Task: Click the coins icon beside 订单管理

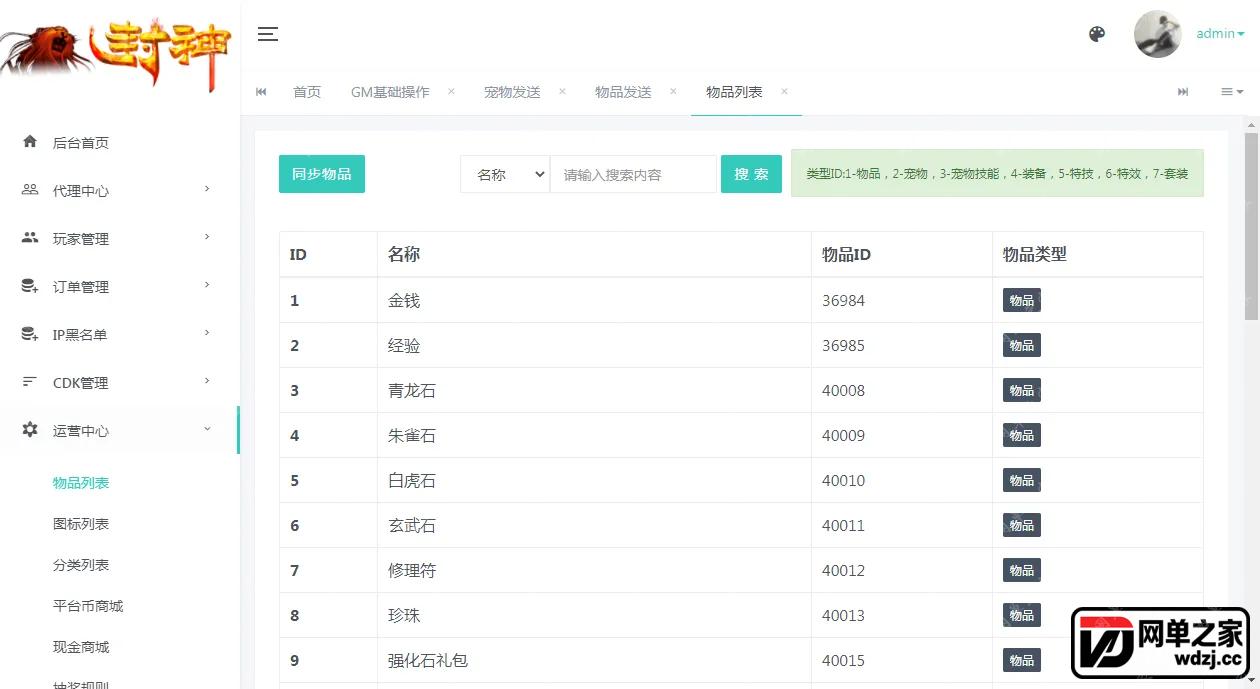Action: tap(30, 286)
